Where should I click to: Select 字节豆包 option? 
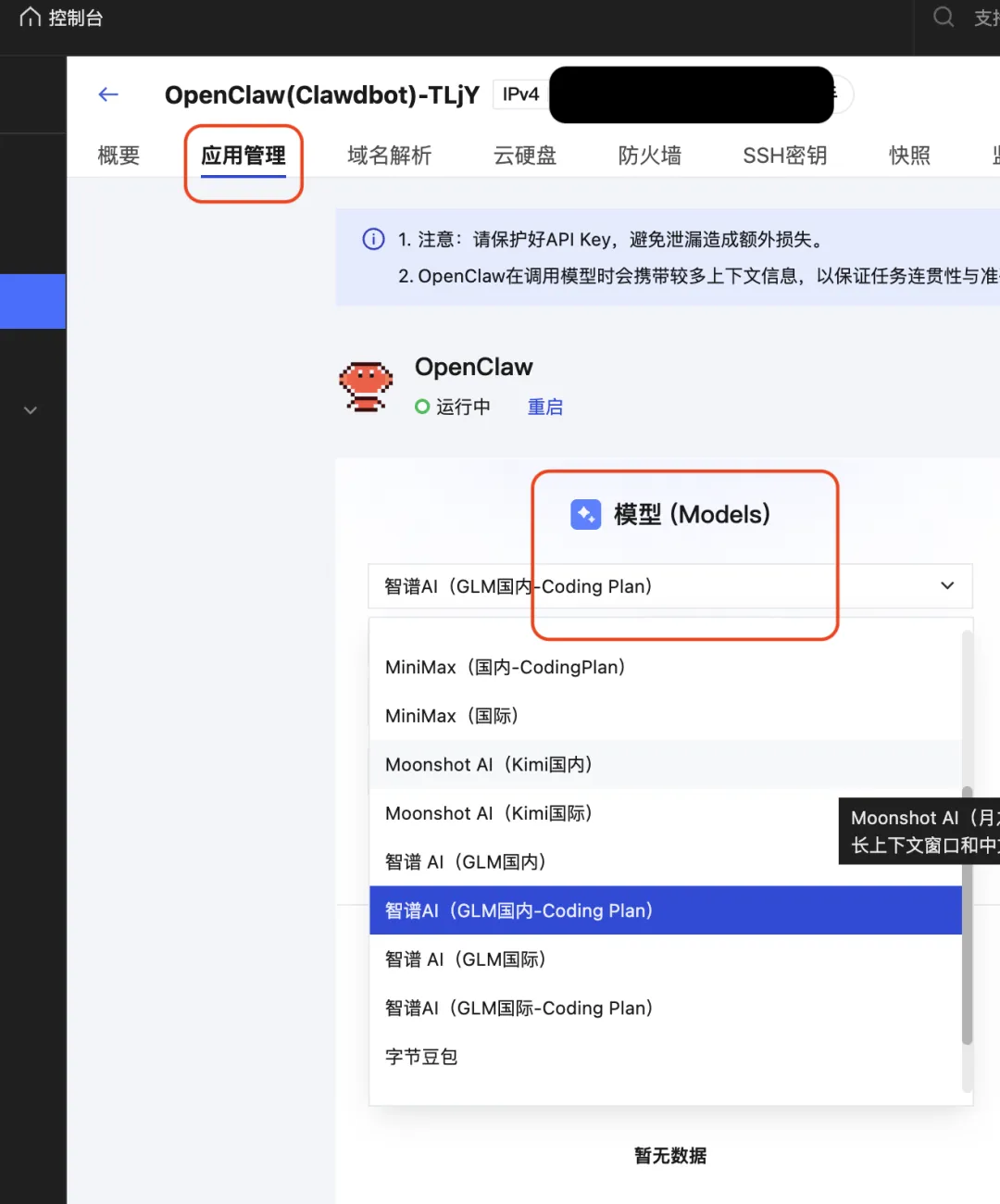pos(666,1057)
